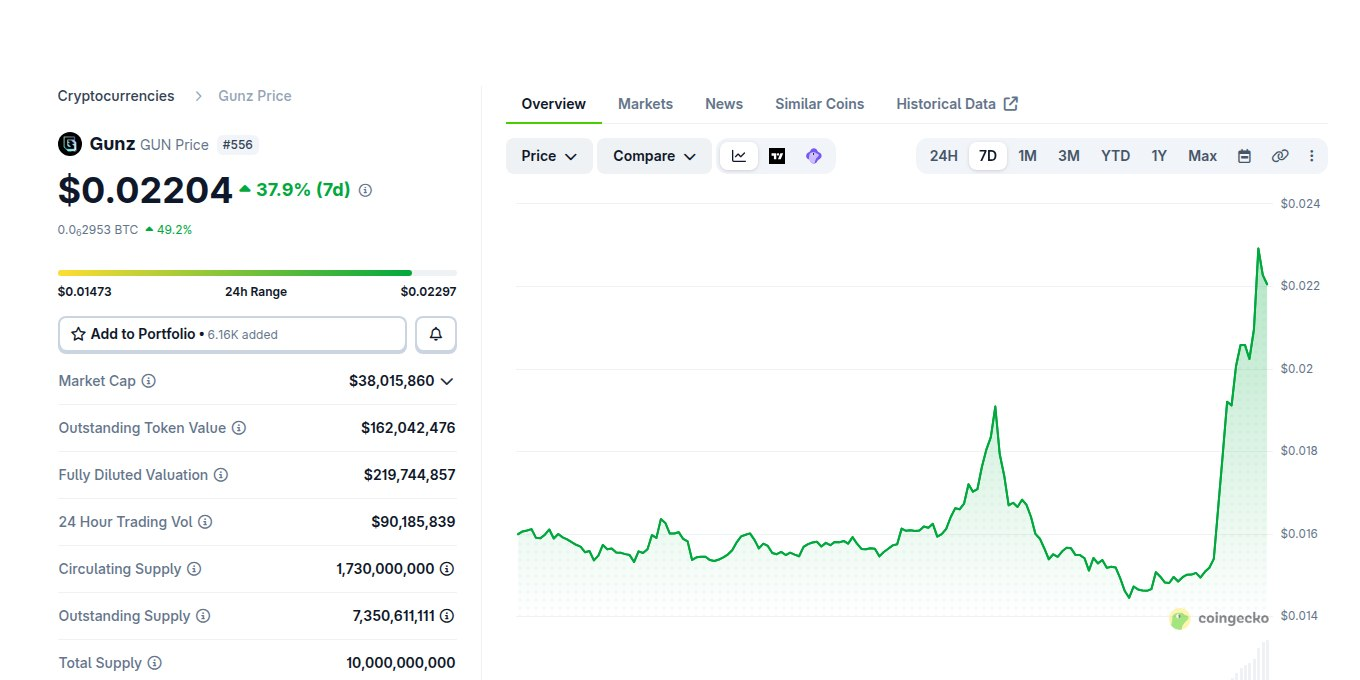Switch to line chart view icon
This screenshot has width=1360, height=680.
[x=739, y=156]
